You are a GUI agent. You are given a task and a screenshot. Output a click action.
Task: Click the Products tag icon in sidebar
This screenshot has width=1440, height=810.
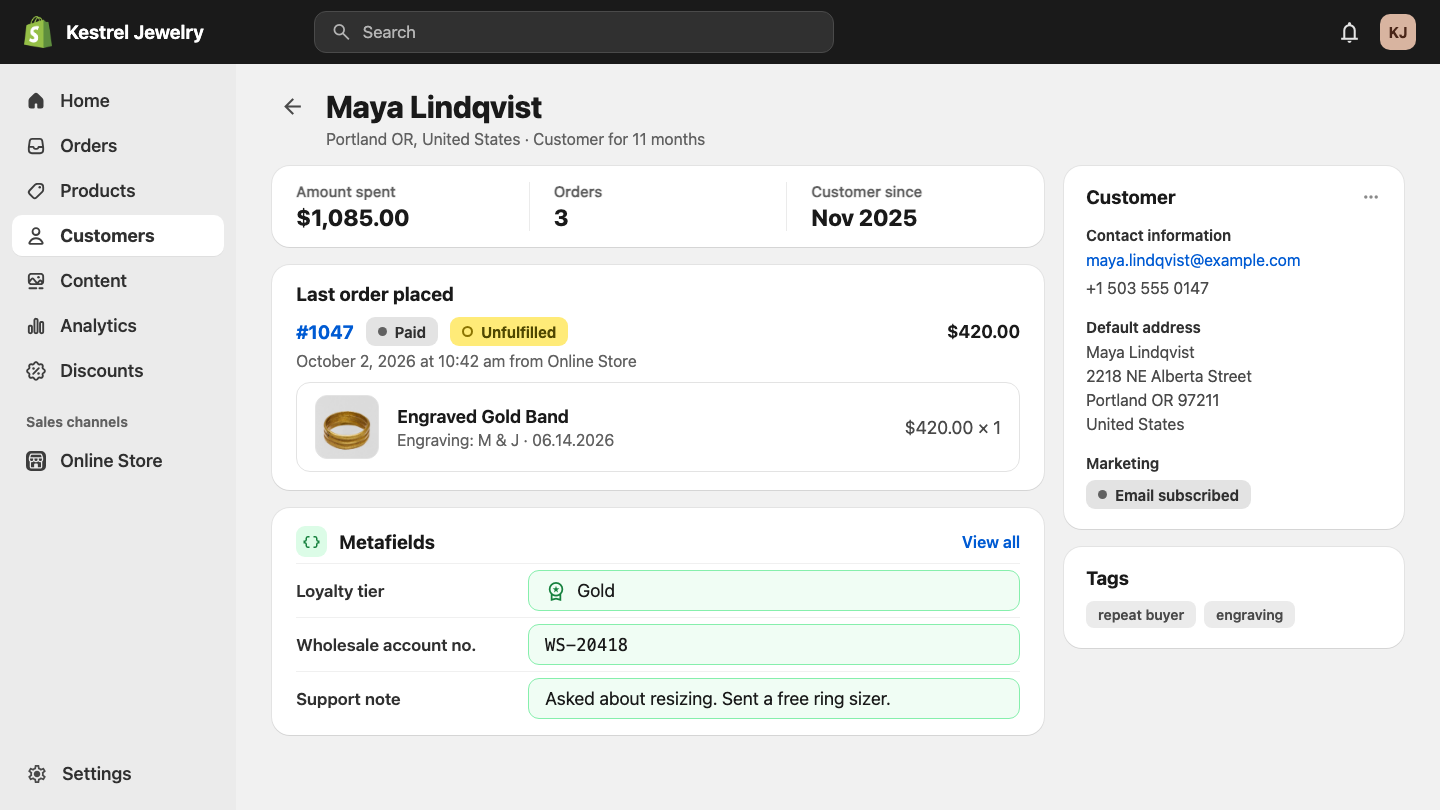point(36,191)
